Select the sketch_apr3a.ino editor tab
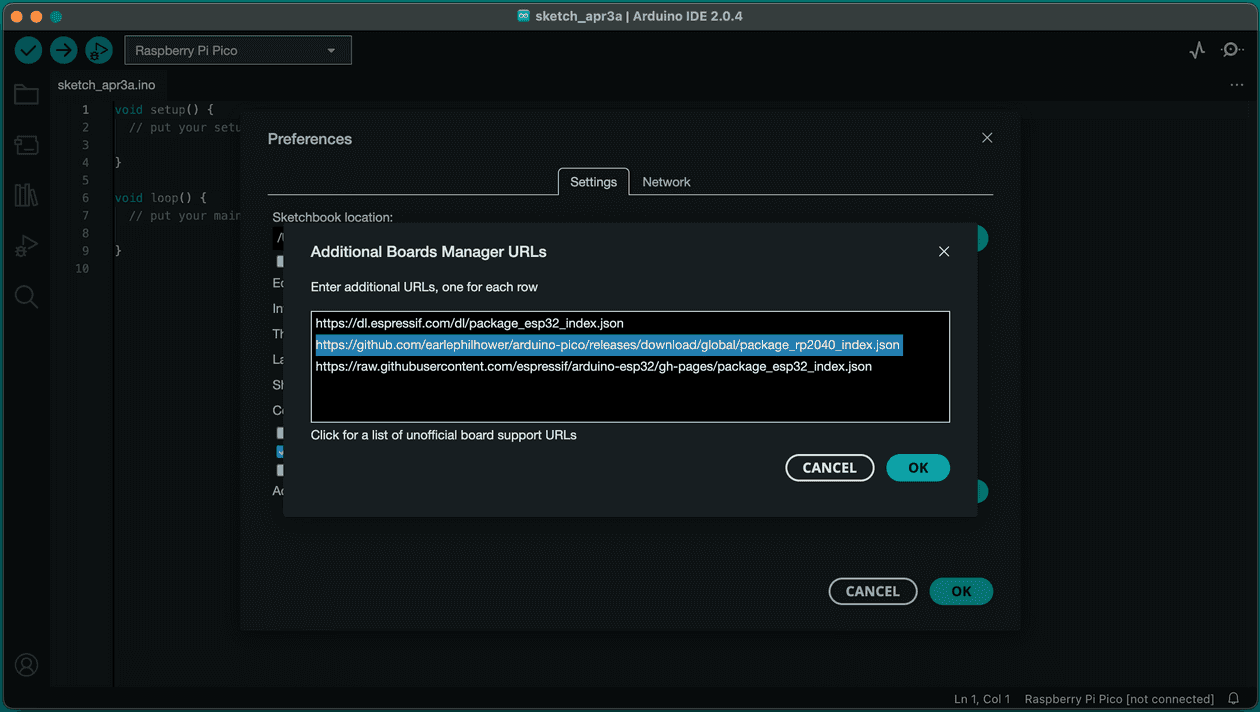 106,85
